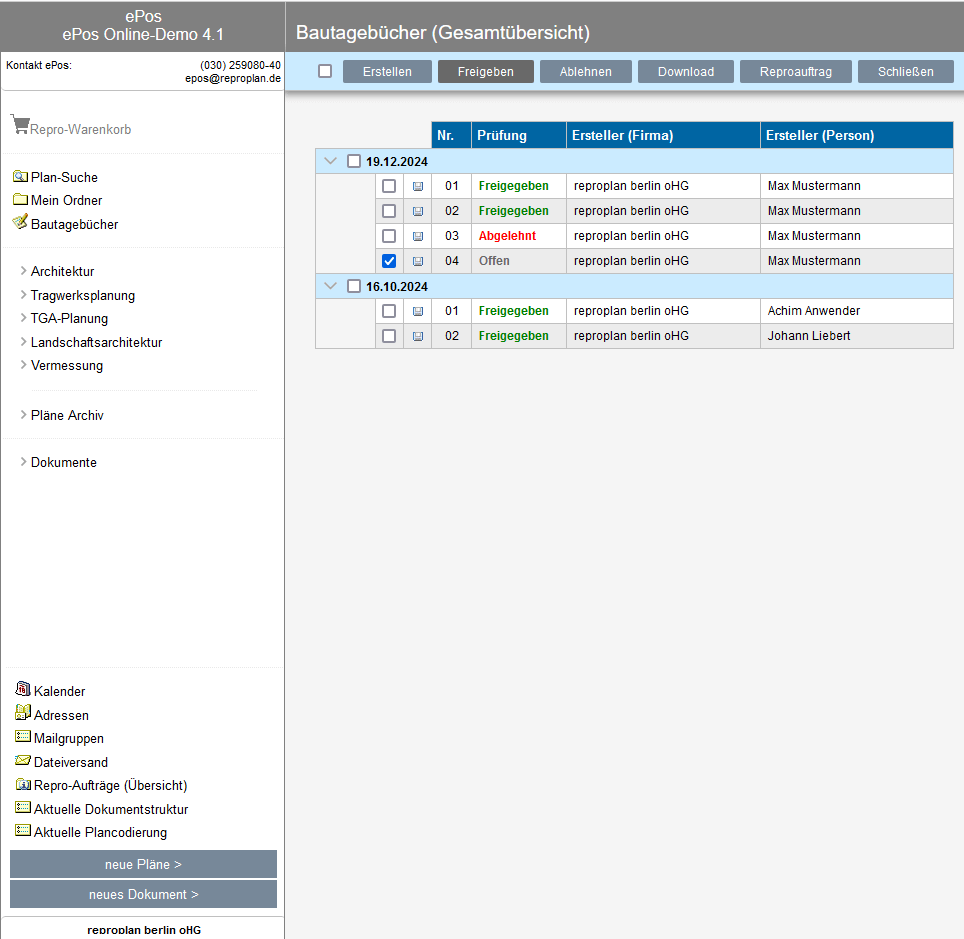Click the Repro-Aufträge (Übersicht) icon
Viewport: 964px width, 939px height.
point(23,785)
